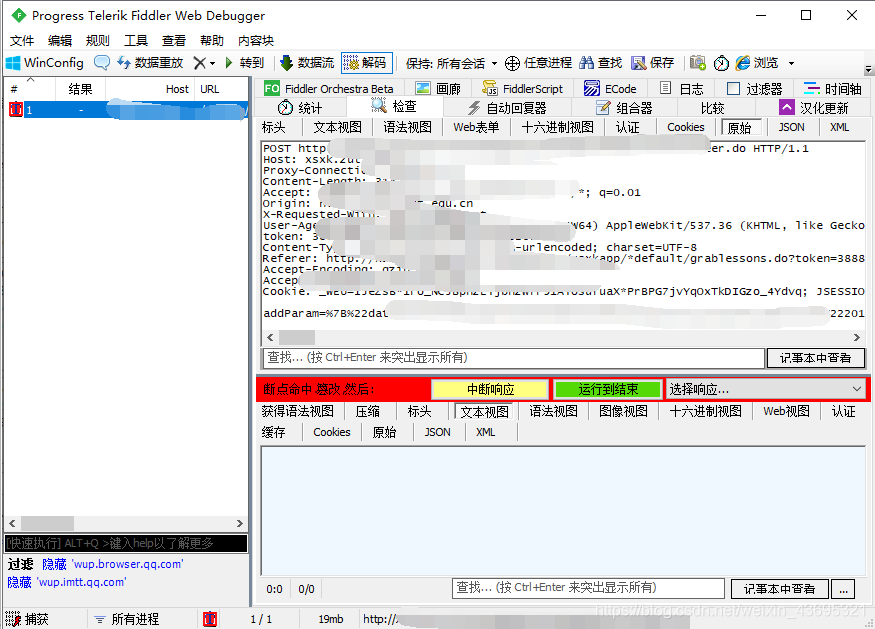Switch to the Fiddler Orchestra Beta tab
The width and height of the screenshot is (875, 629).
click(329, 89)
